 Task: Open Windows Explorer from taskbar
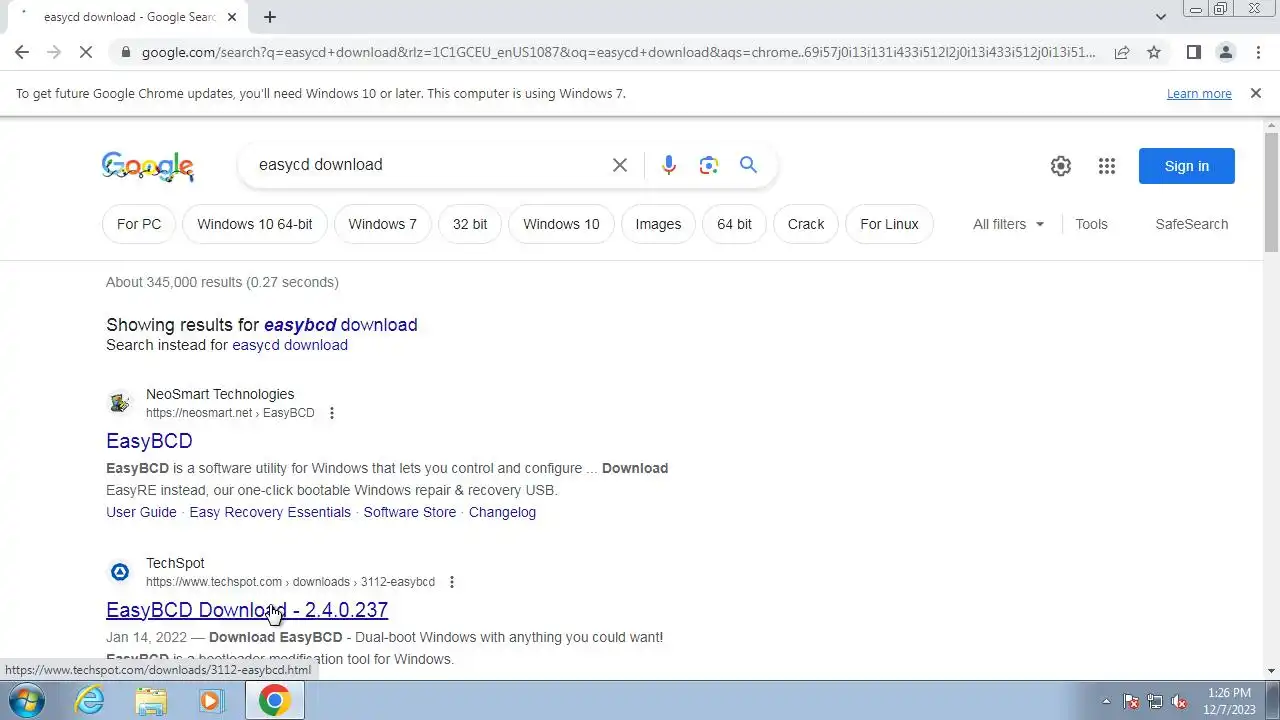(x=151, y=700)
